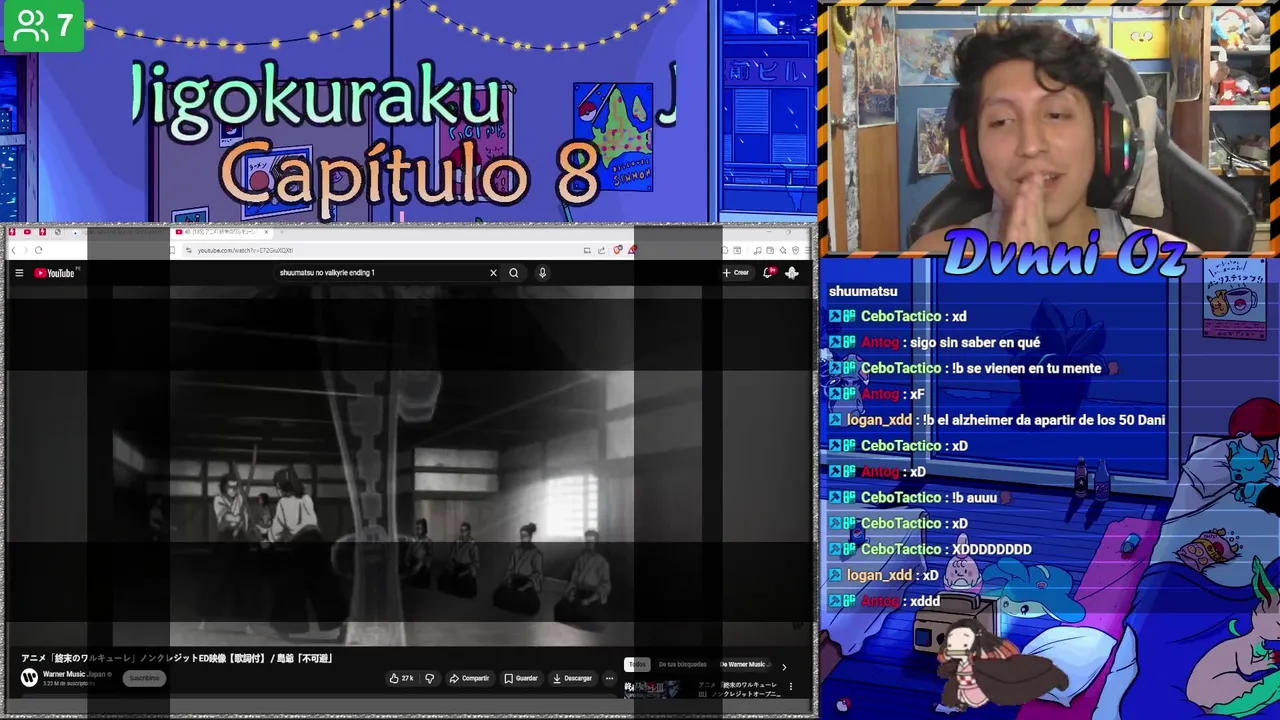Click the video title text below player
1280x720 pixels.
pos(177,658)
